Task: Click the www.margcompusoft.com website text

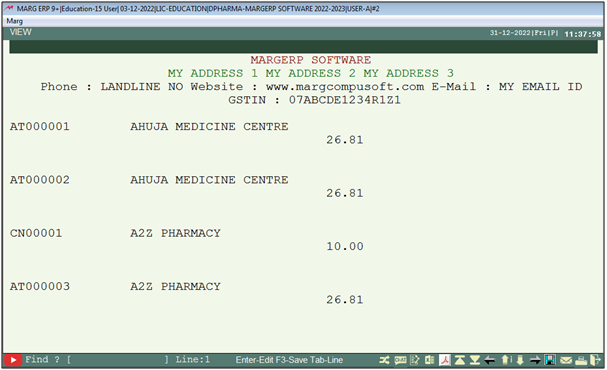Action: (345, 87)
